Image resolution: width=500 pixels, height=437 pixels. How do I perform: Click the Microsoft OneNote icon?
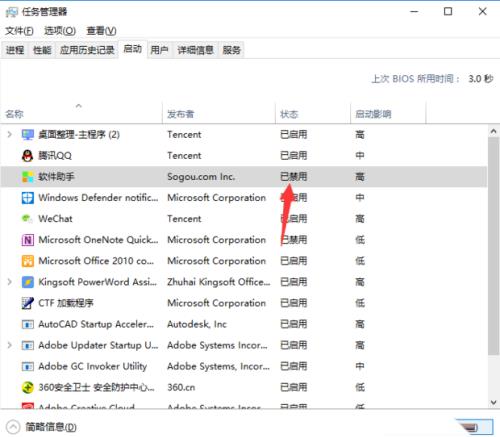27,240
